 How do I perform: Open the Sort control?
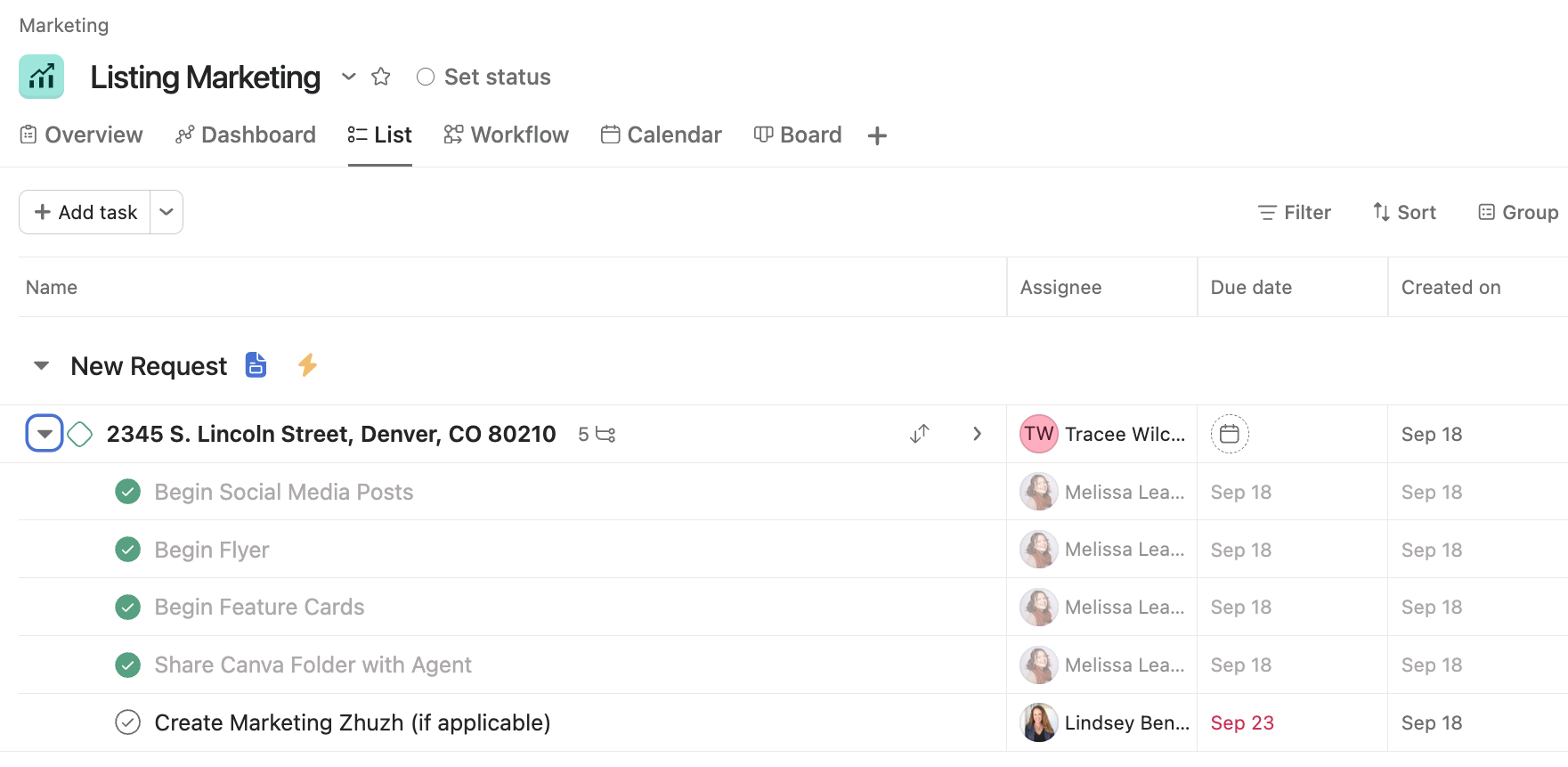[x=1404, y=212]
